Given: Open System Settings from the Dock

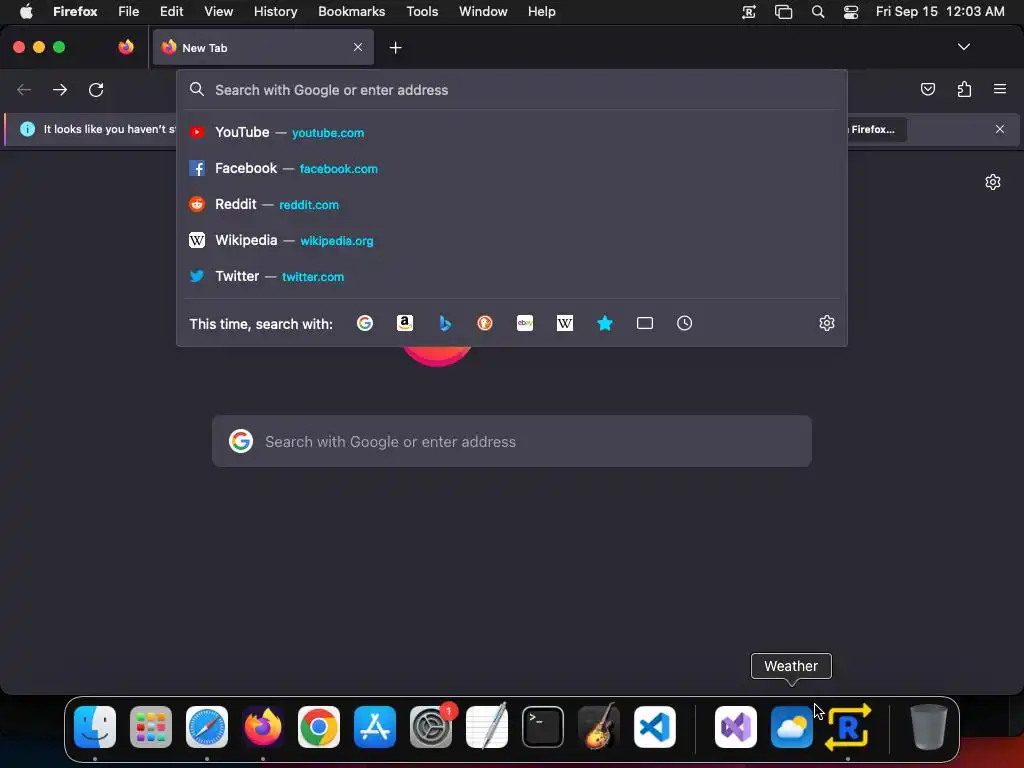Looking at the screenshot, I should tap(431, 727).
